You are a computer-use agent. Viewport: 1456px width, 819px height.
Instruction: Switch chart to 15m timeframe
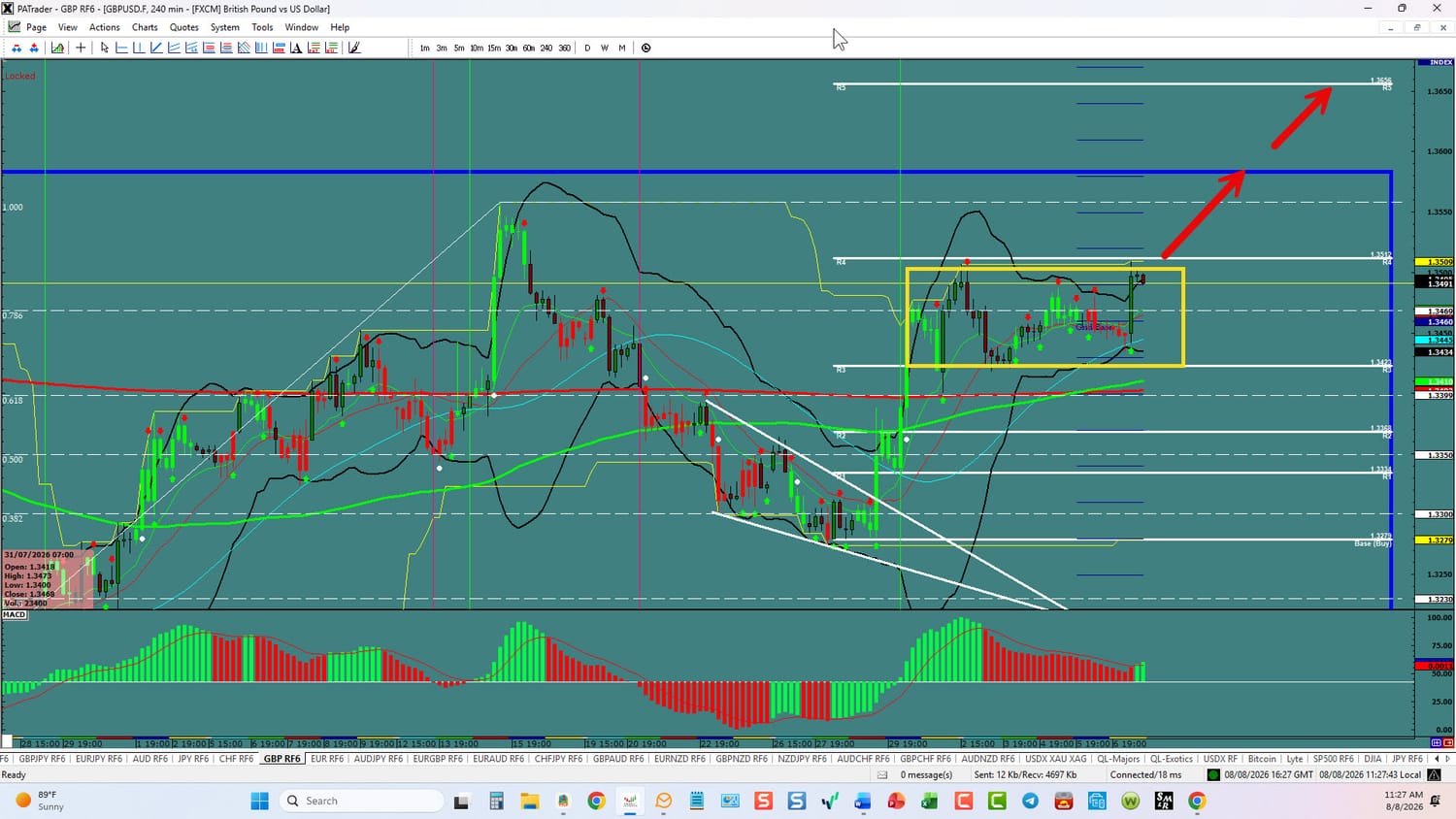point(494,48)
